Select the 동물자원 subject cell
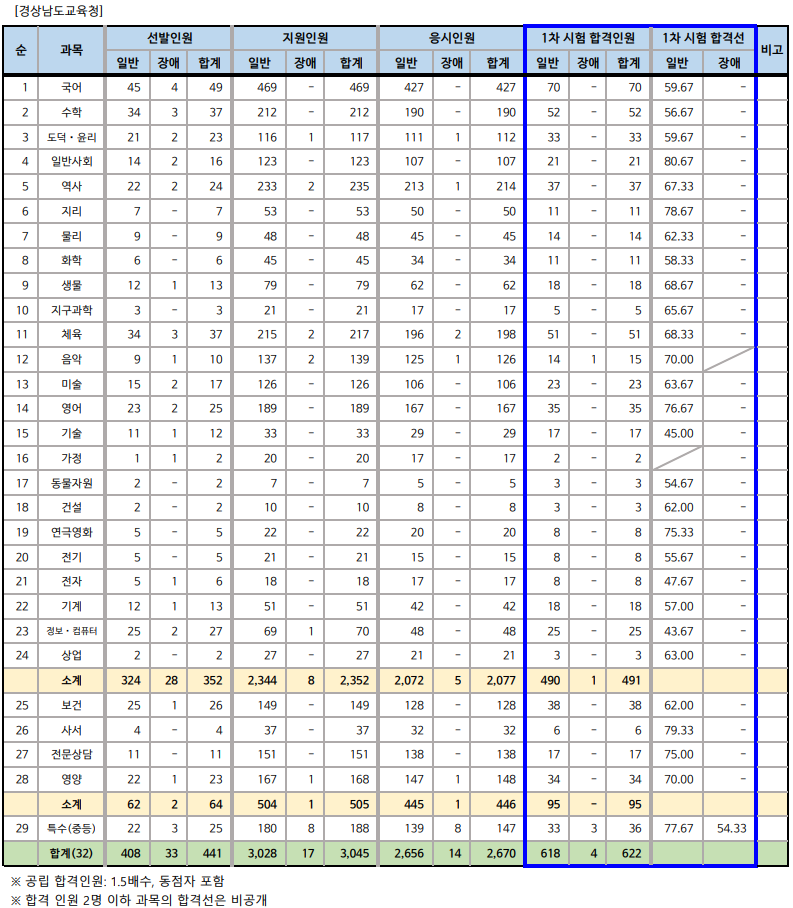This screenshot has height=908, width=793. 71,484
